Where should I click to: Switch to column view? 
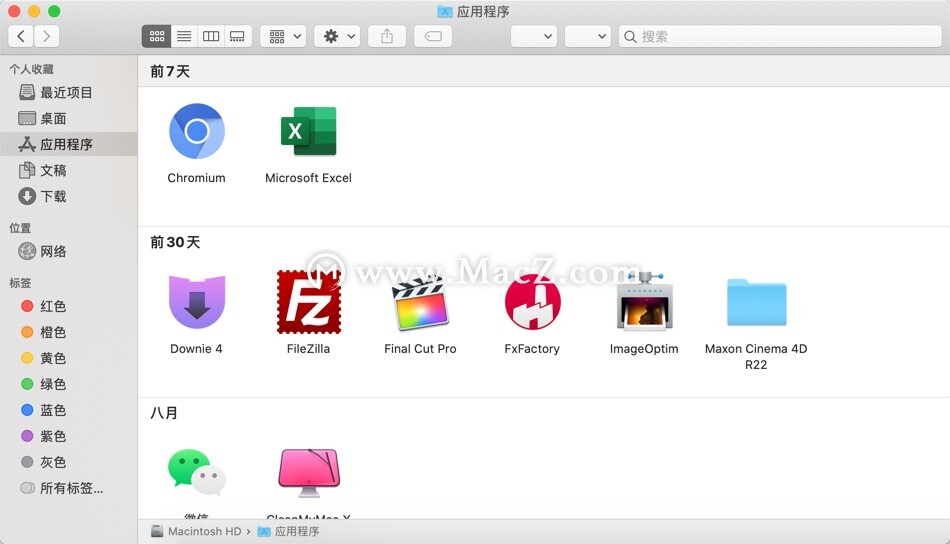pos(211,36)
